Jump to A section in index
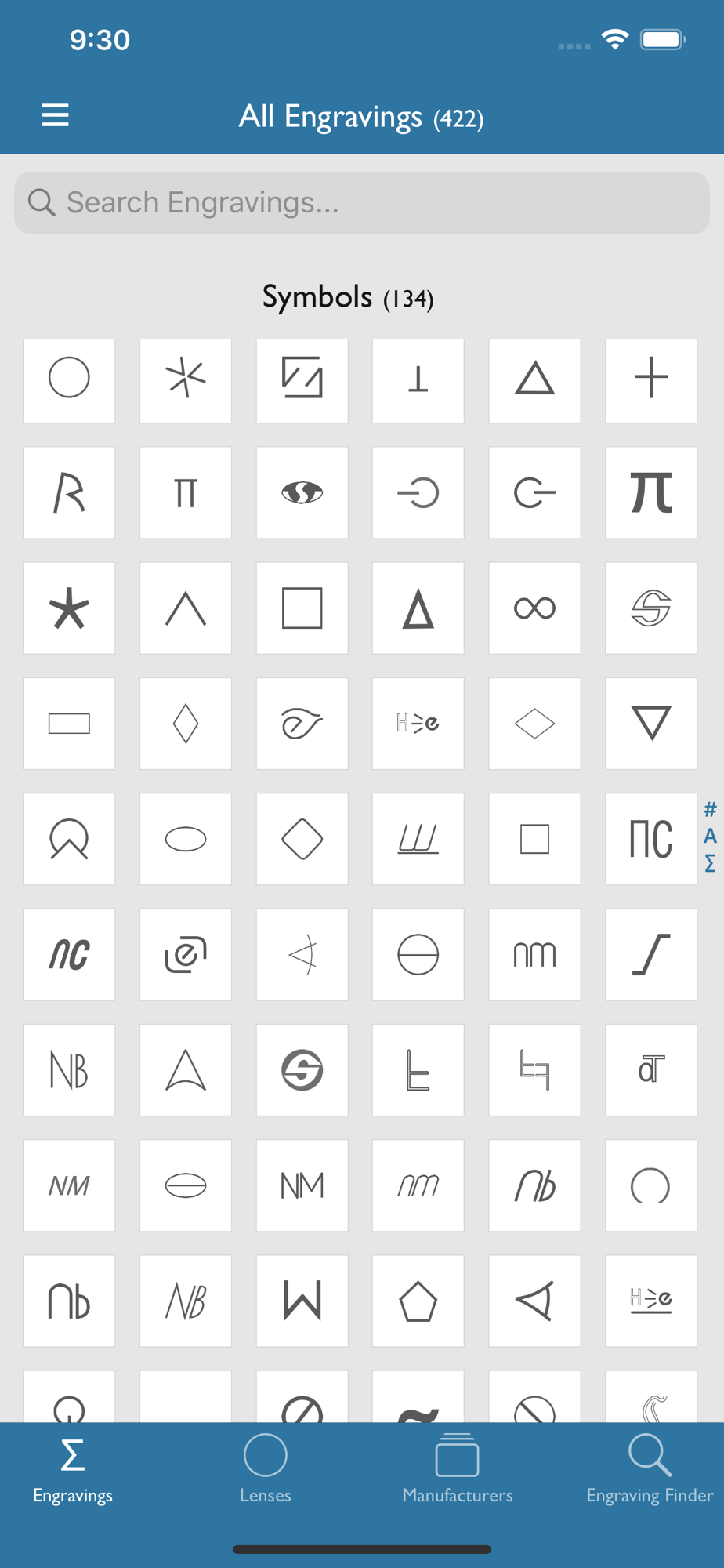 [x=710, y=836]
